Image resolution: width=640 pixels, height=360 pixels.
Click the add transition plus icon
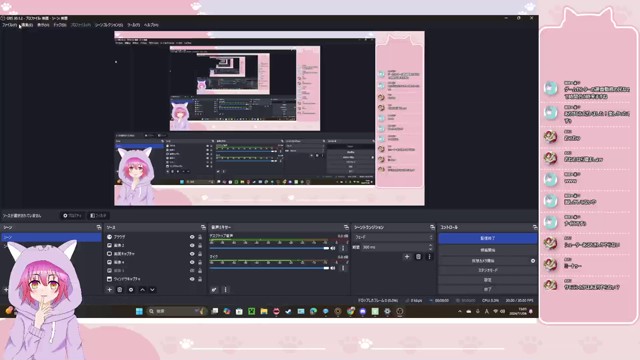coord(407,257)
